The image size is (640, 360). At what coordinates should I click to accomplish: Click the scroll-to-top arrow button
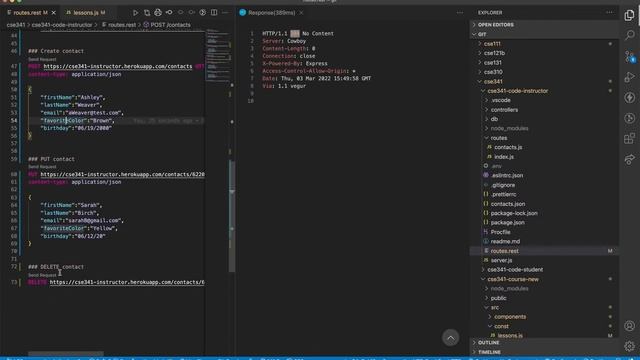pyautogui.click(x=451, y=338)
